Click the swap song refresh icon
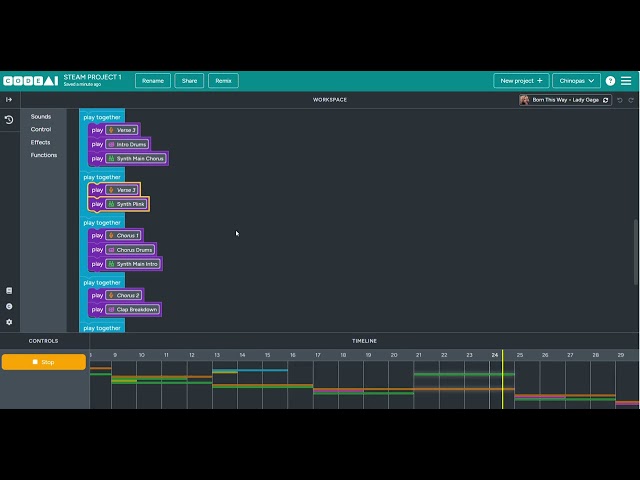Viewport: 640px width, 480px height. 606,100
